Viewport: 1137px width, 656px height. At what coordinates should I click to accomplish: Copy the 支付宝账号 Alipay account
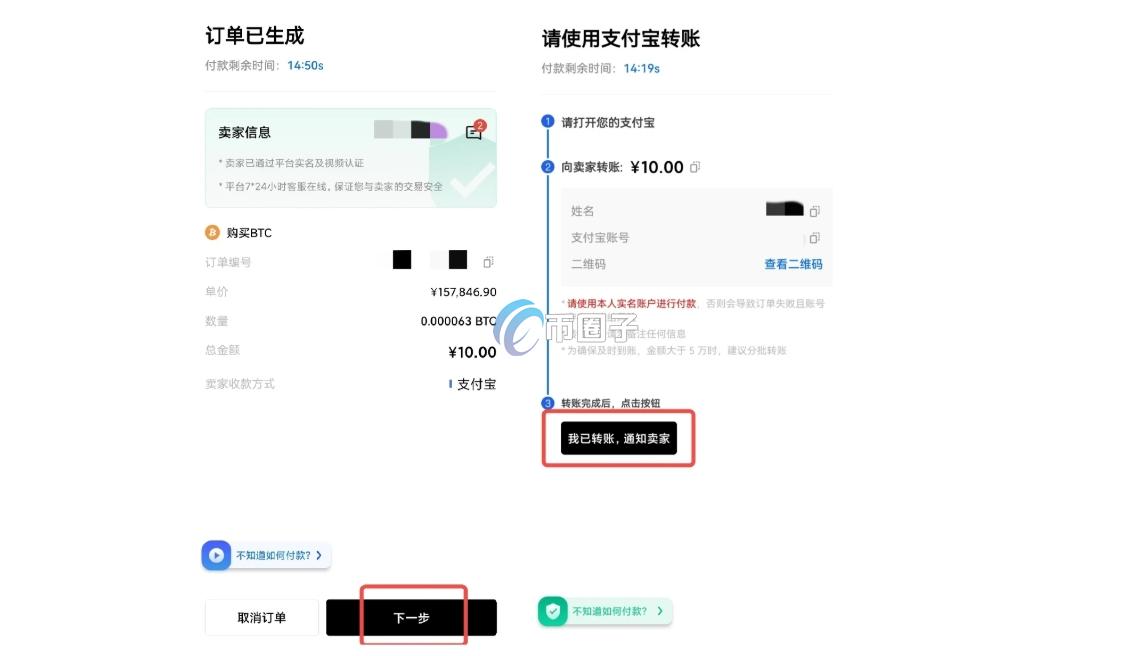coord(813,237)
